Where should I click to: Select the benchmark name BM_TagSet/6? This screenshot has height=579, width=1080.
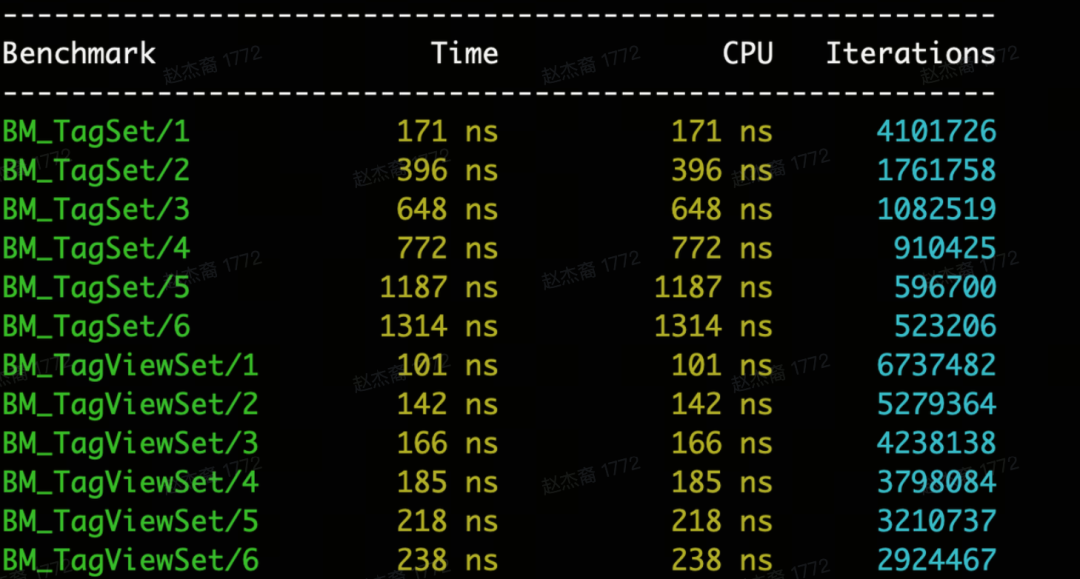[x=96, y=326]
